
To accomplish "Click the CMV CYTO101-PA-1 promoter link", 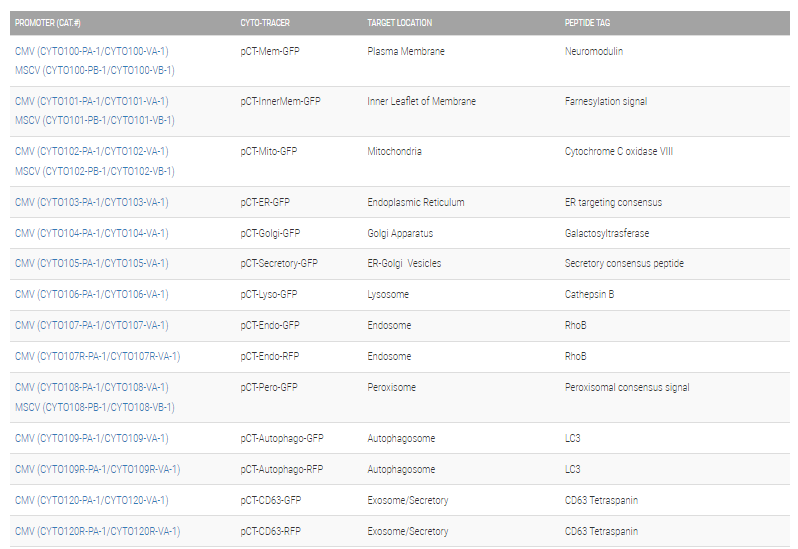I will click(92, 101).
